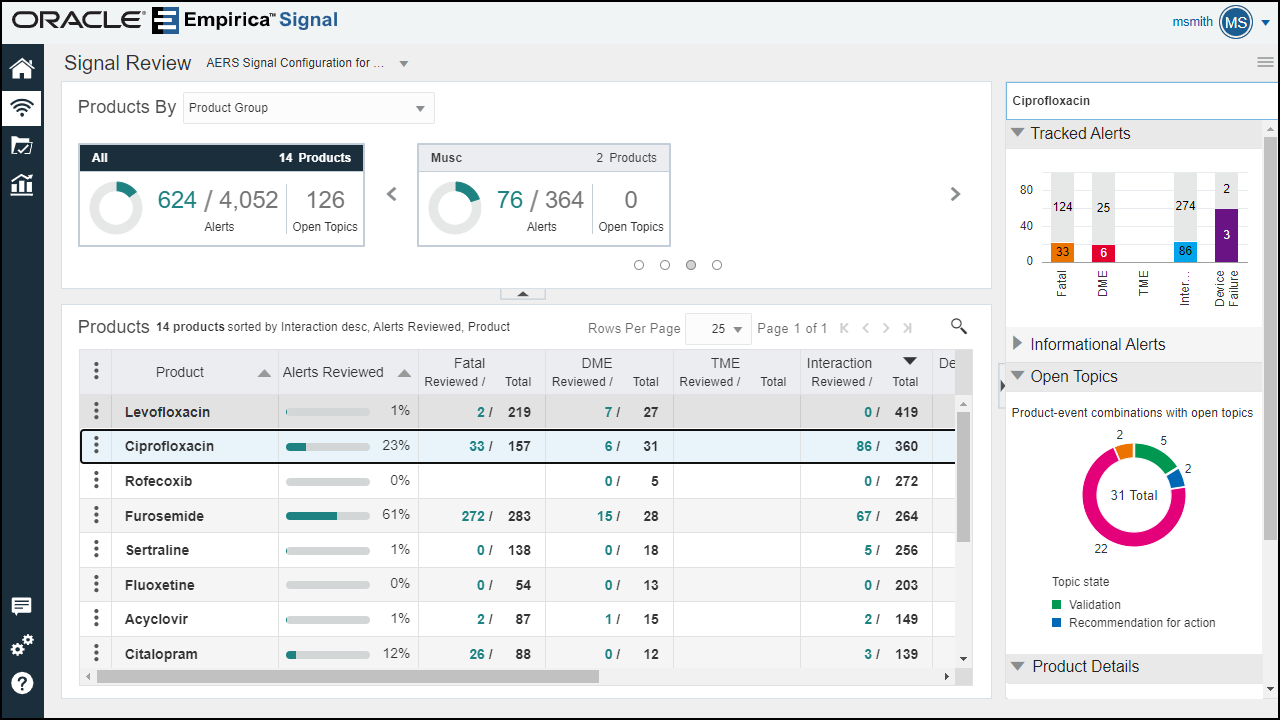Click the search magnifier icon
Screen dimensions: 1280x720
tap(959, 326)
